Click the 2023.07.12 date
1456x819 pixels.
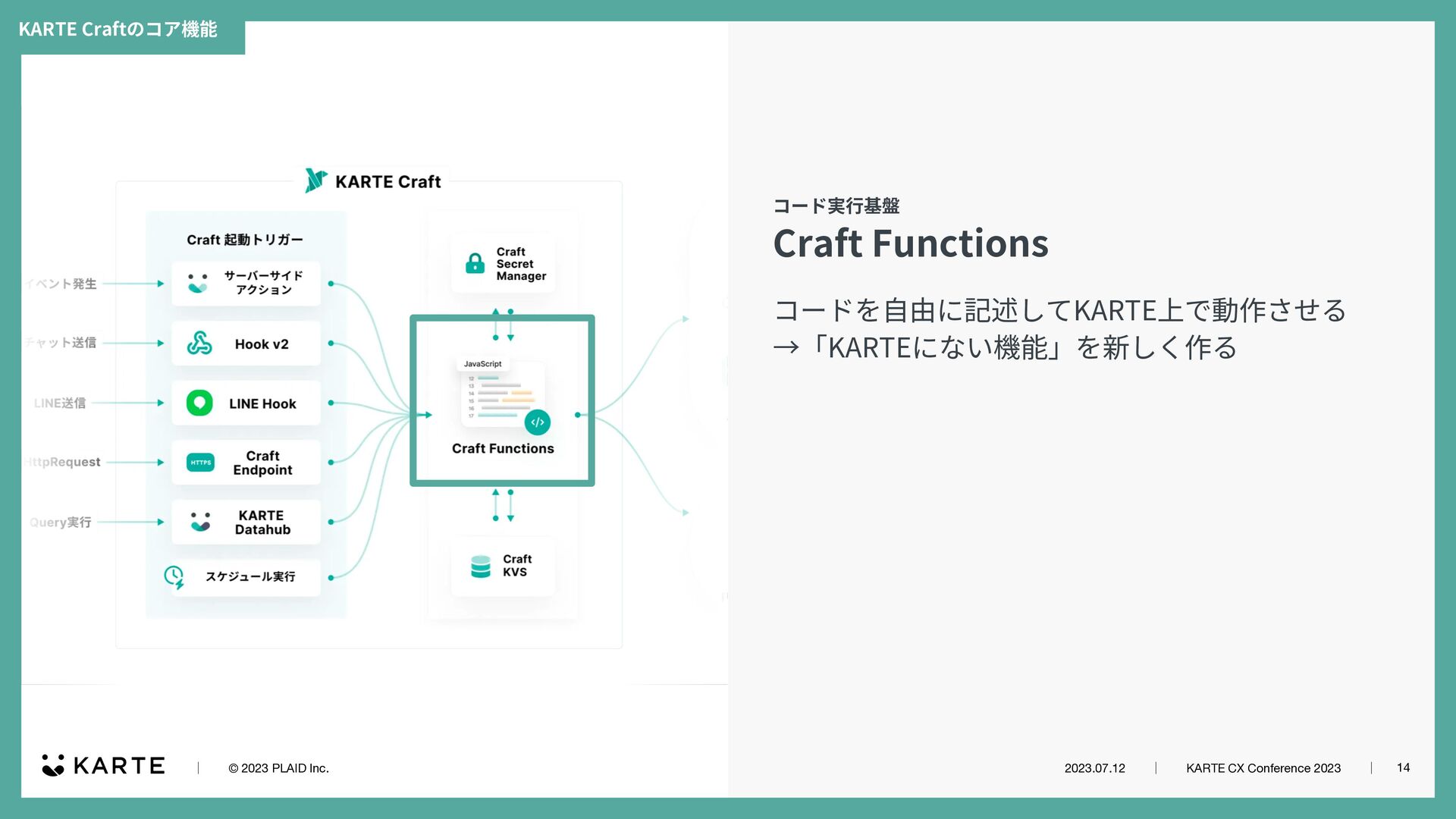1094,768
